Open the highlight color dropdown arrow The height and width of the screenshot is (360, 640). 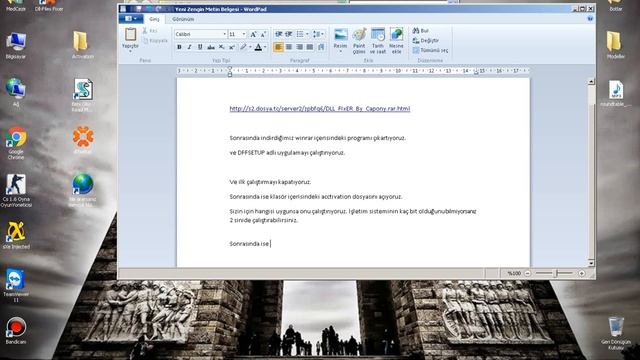tap(250, 47)
